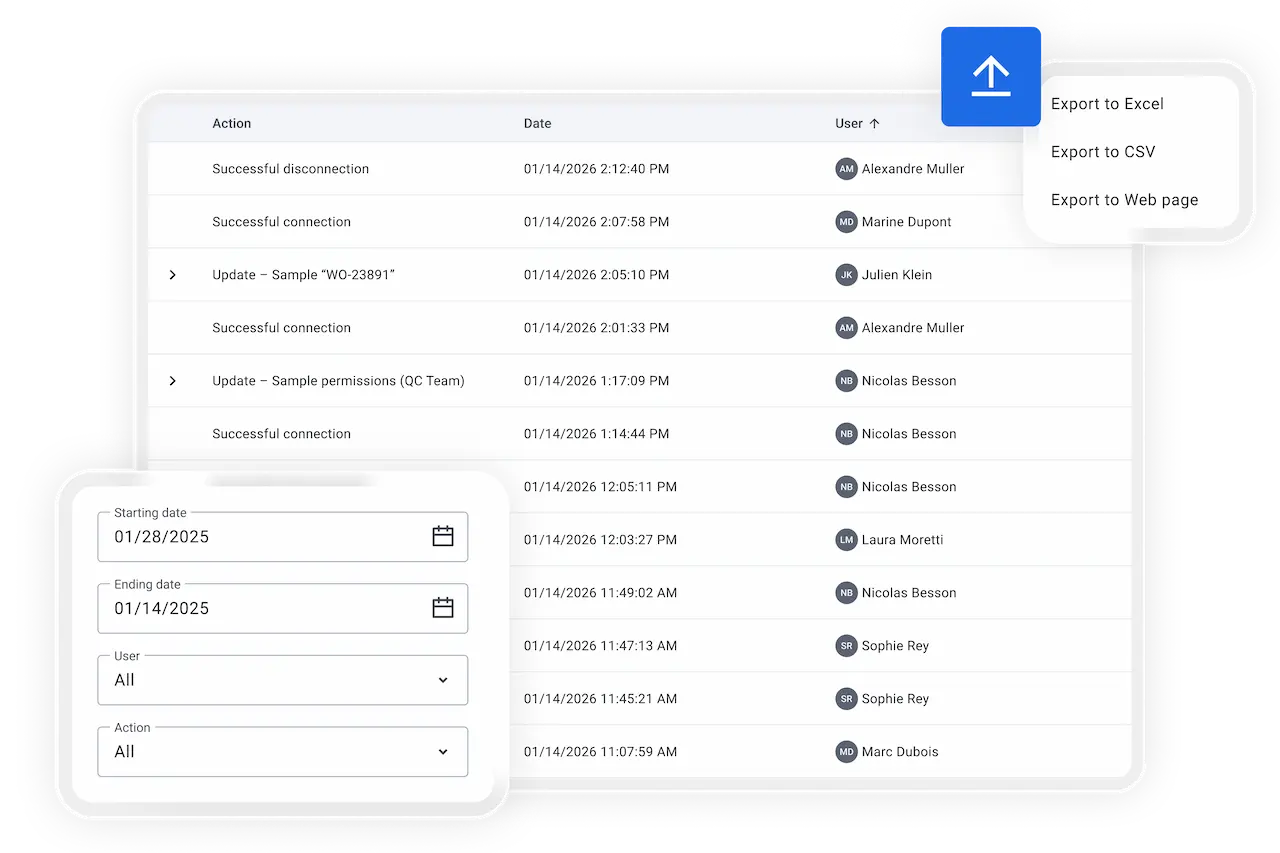Click Alexandre Muller's AM avatar badge
The image size is (1280, 853).
[845, 169]
